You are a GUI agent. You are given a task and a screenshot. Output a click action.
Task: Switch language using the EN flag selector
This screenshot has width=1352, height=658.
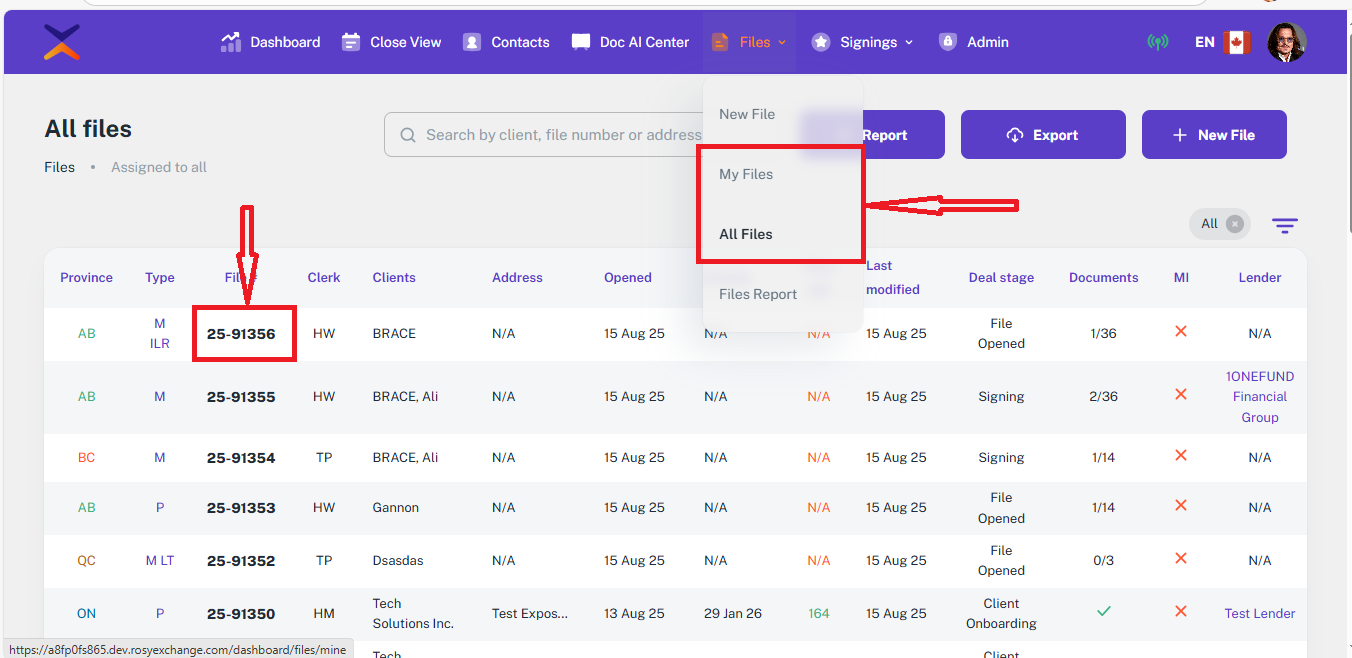click(x=1222, y=42)
